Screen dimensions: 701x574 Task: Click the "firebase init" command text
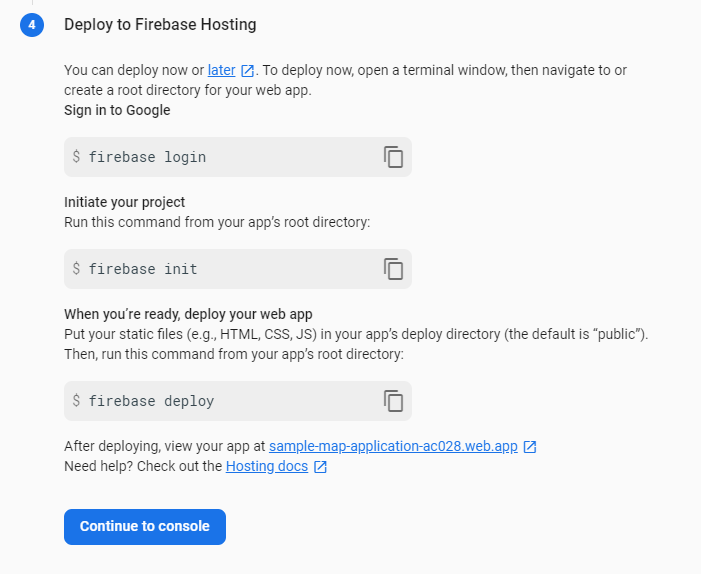coord(143,269)
